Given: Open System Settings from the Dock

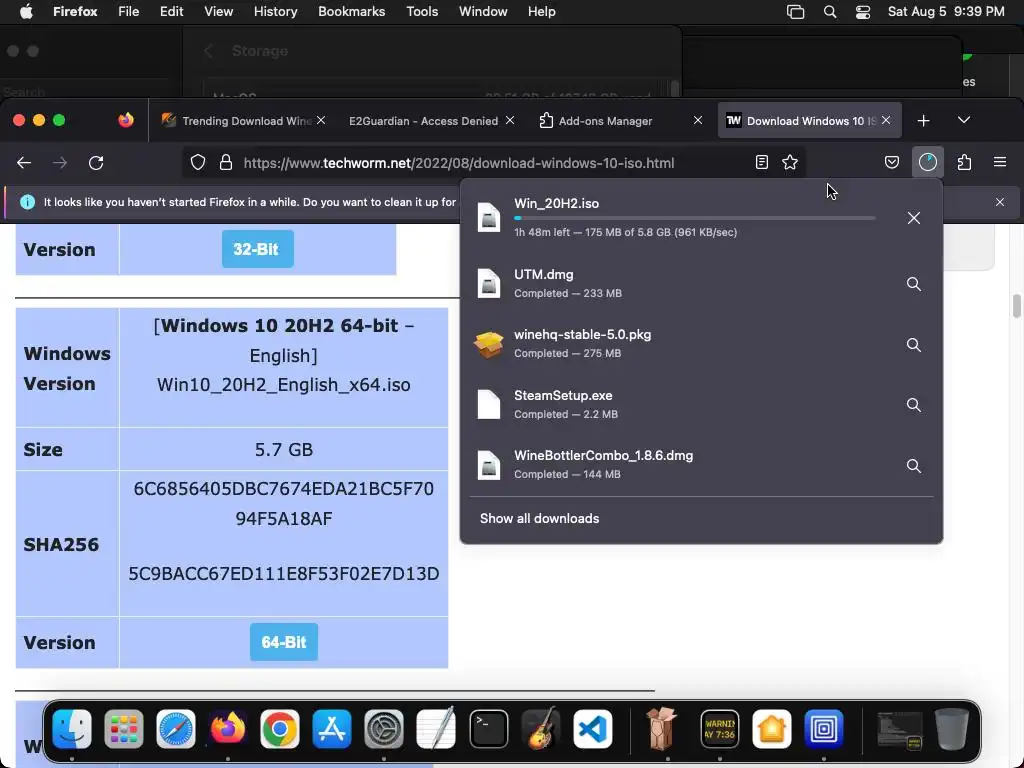Looking at the screenshot, I should pos(383,728).
